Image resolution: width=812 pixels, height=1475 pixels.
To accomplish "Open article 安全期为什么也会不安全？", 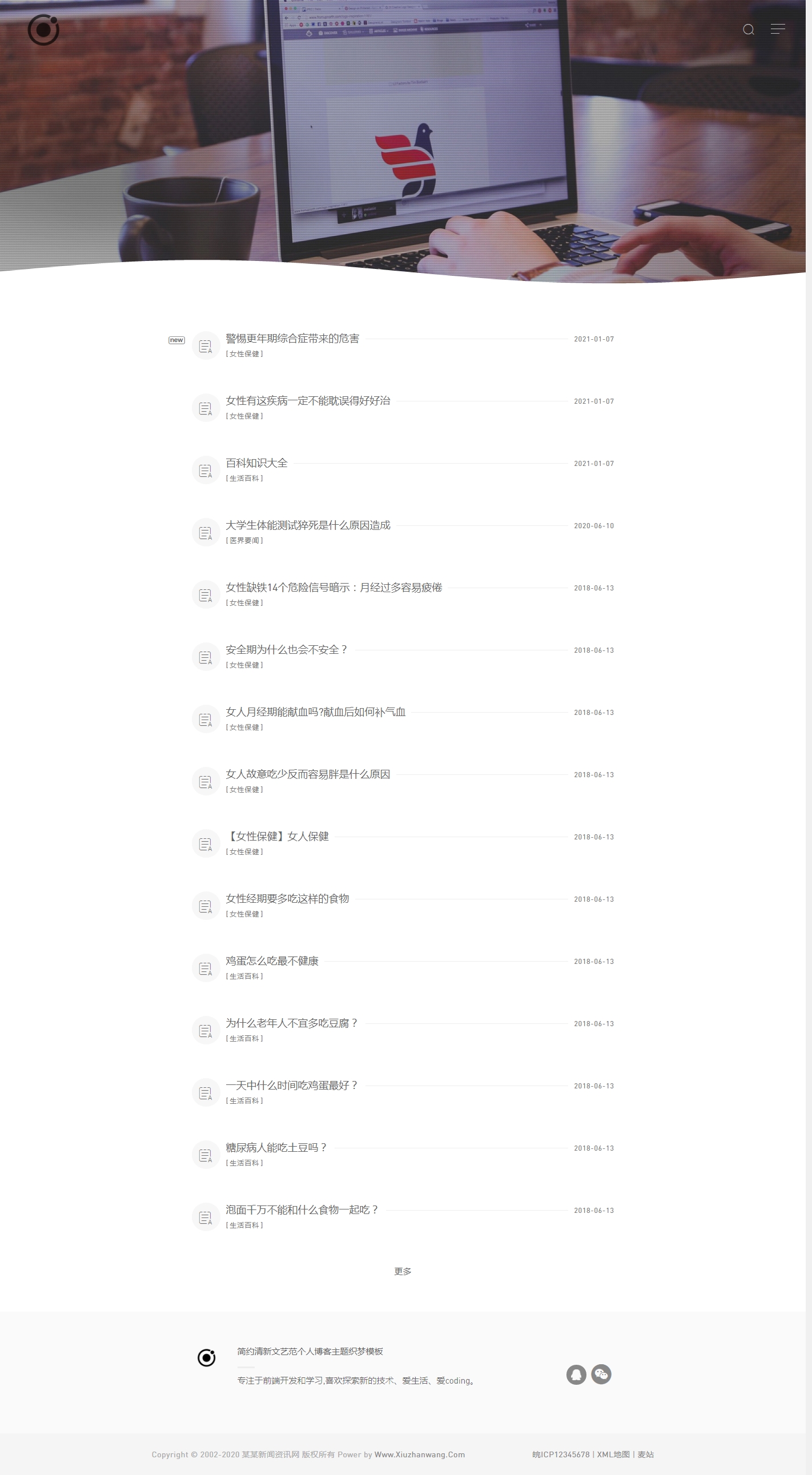I will pyautogui.click(x=286, y=649).
